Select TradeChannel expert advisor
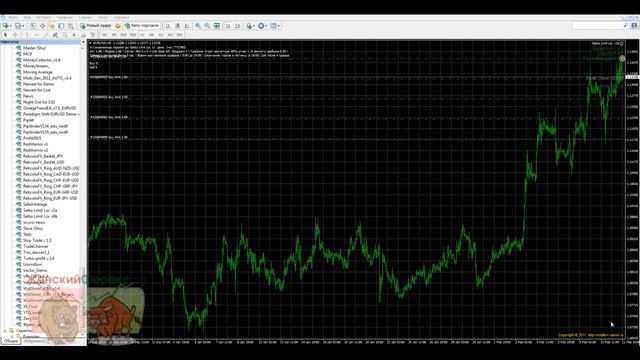This screenshot has height=360, width=640. [x=36, y=247]
